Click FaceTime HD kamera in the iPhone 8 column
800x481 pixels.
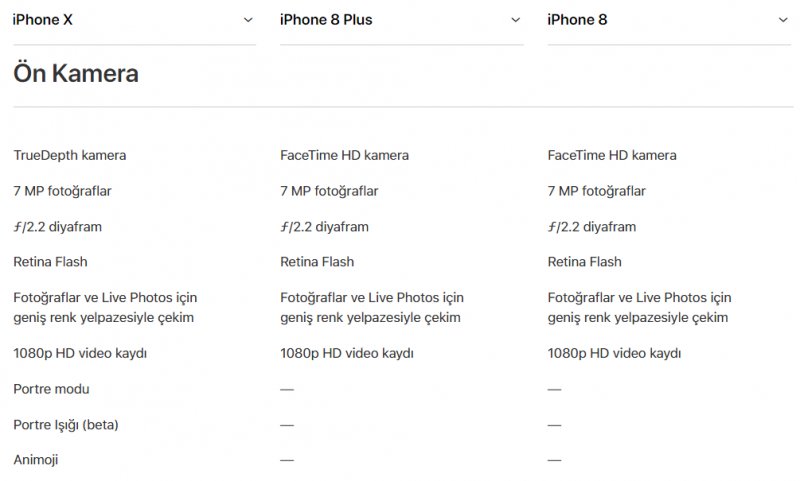[612, 155]
